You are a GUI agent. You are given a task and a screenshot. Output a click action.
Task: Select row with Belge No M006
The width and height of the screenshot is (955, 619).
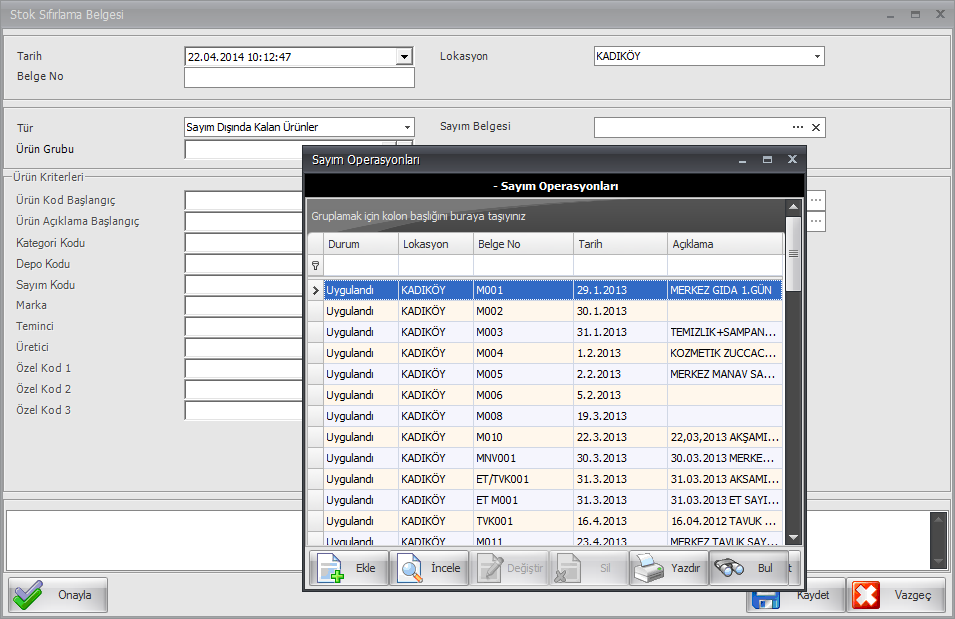point(553,395)
